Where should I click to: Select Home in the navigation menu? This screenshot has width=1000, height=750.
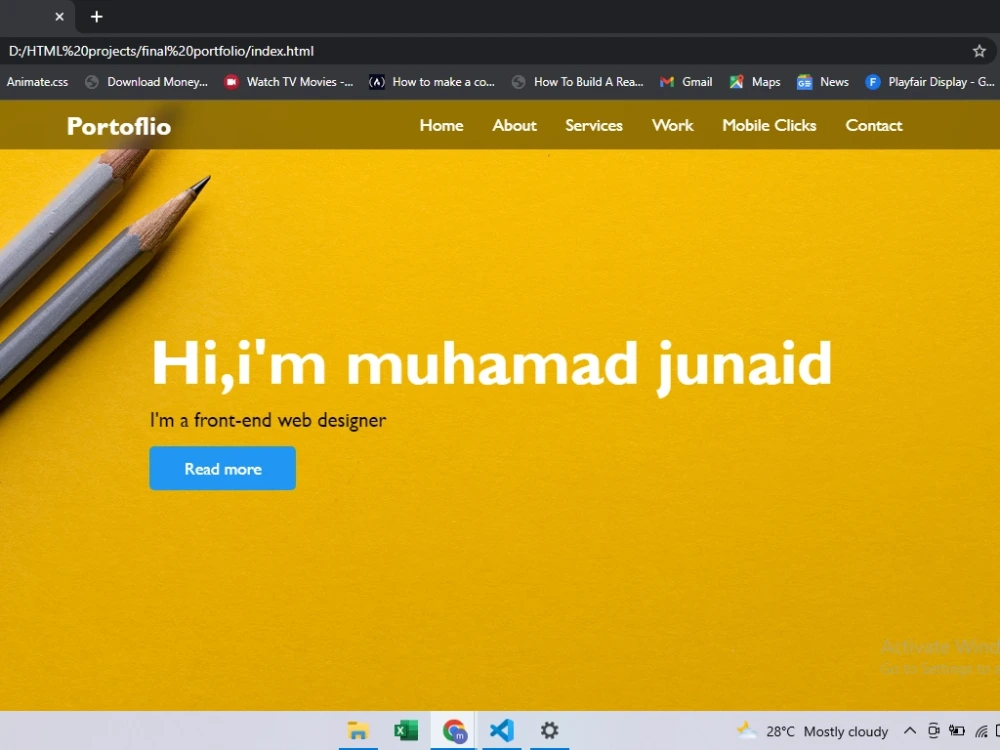pyautogui.click(x=441, y=125)
